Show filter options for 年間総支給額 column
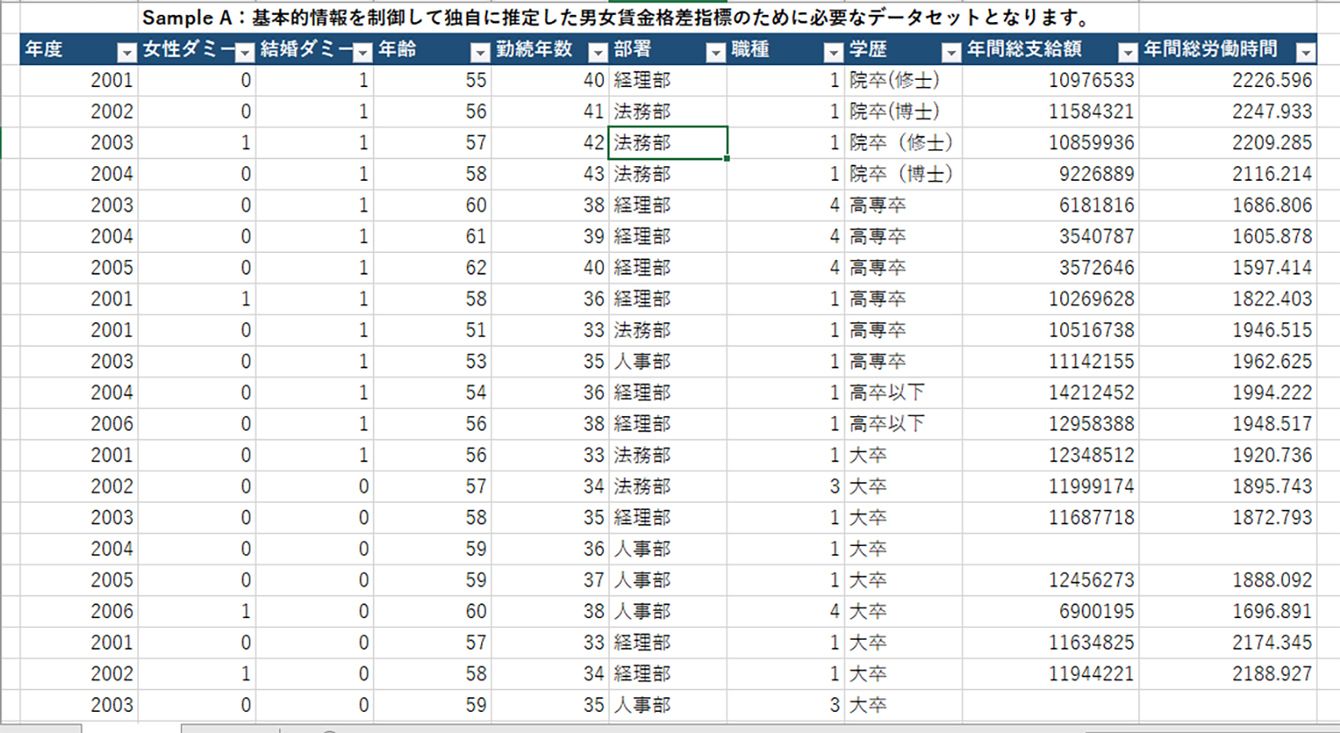This screenshot has width=1340, height=733. click(1127, 53)
